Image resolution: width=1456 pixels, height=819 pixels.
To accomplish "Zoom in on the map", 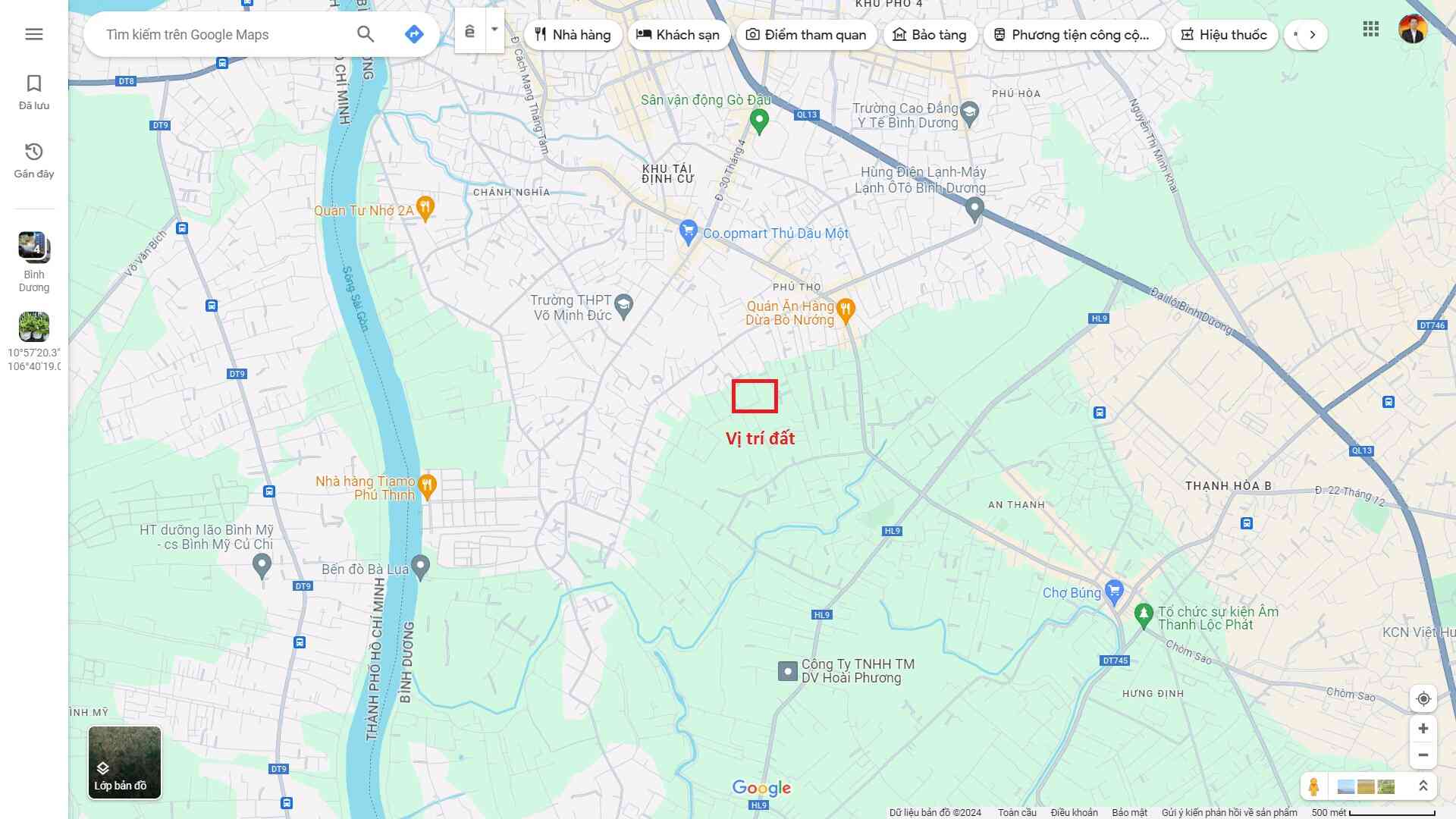I will pos(1423,729).
